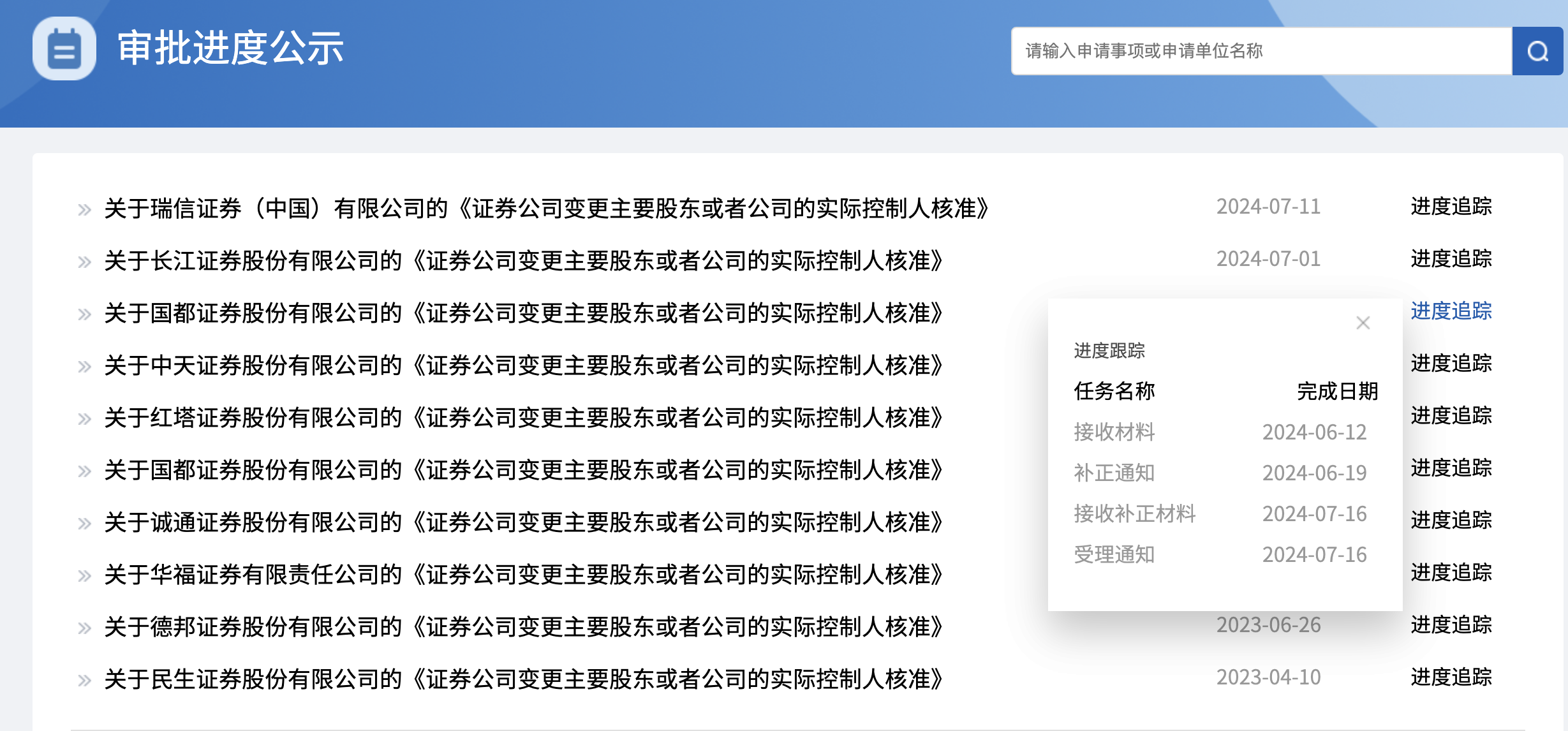Open 进度追踪 for the 瑞信证券 entry

pos(1451,207)
